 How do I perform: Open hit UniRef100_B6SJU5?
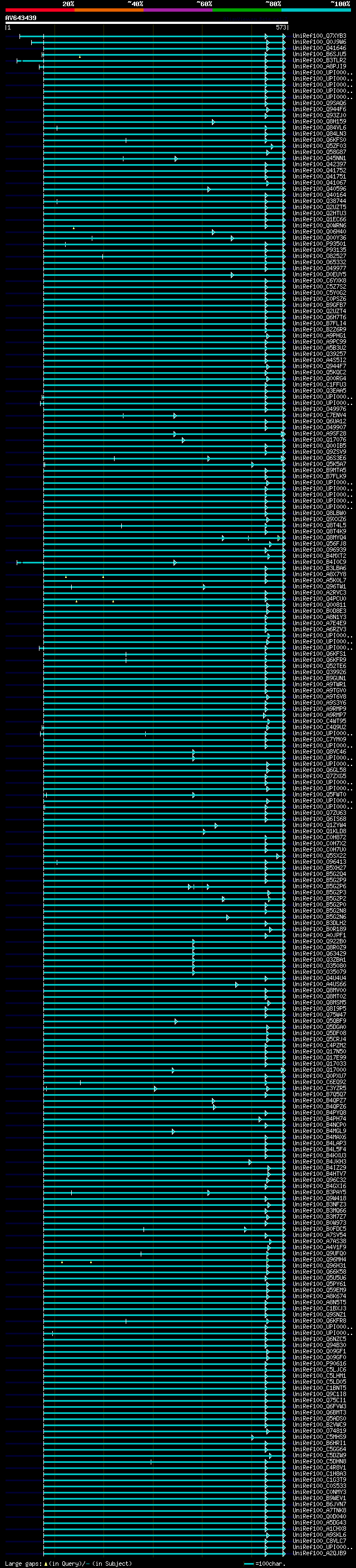[x=319, y=54]
